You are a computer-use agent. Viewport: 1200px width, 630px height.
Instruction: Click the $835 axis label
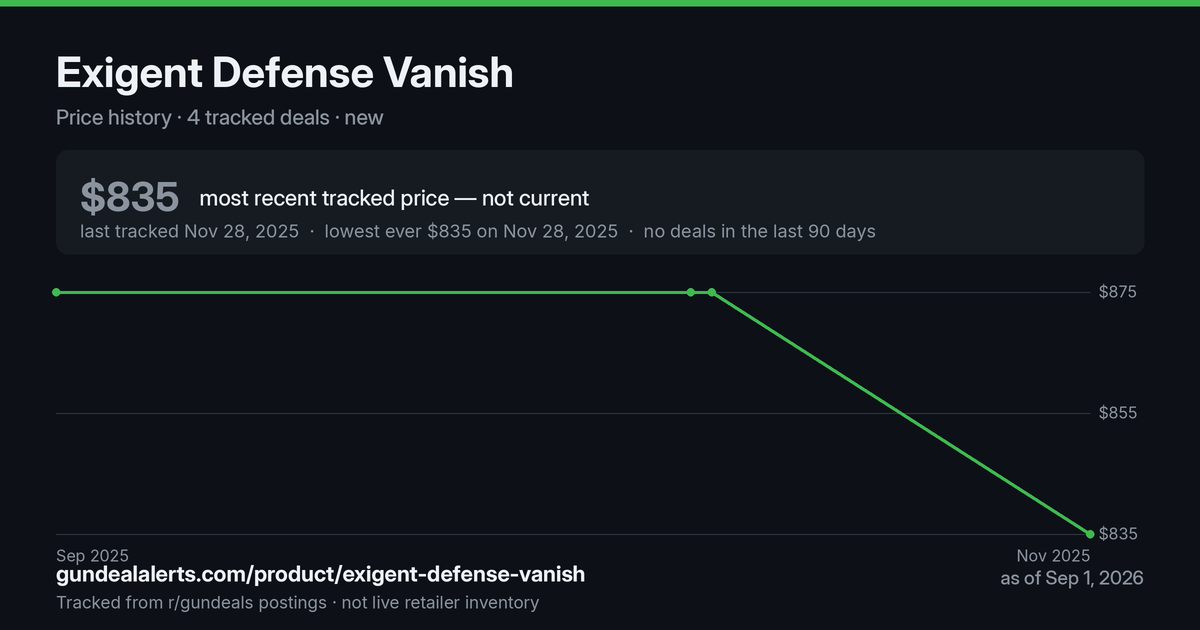click(1118, 534)
